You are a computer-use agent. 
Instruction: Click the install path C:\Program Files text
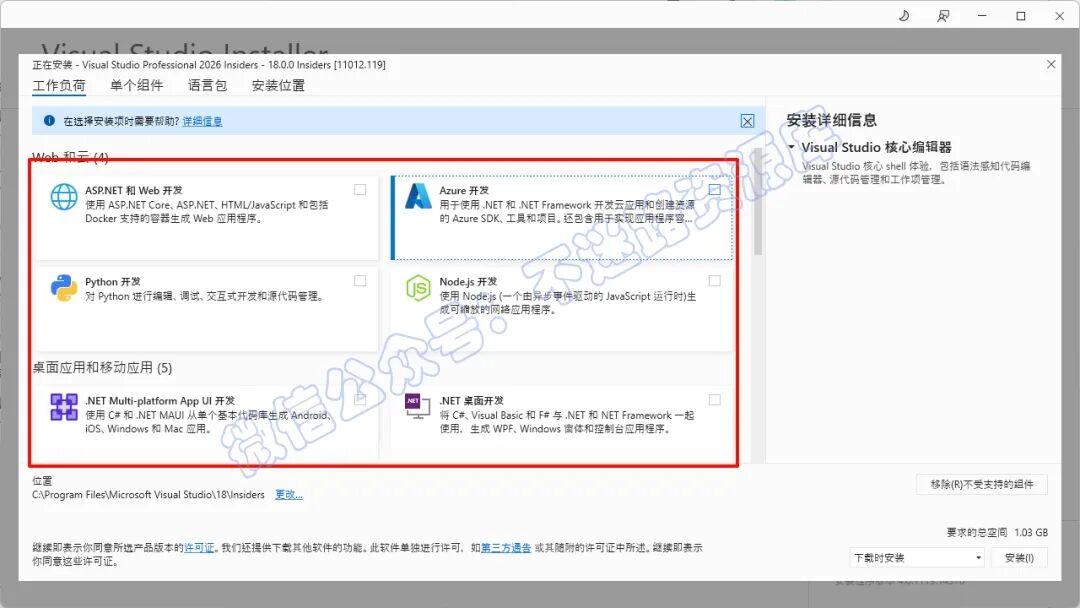[x=148, y=494]
